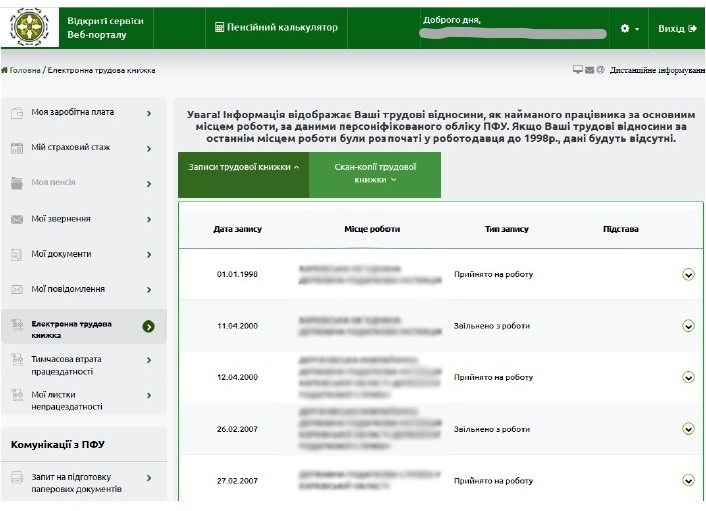Expand arrow beside Тимчасова втрата працездатності

coord(149,360)
